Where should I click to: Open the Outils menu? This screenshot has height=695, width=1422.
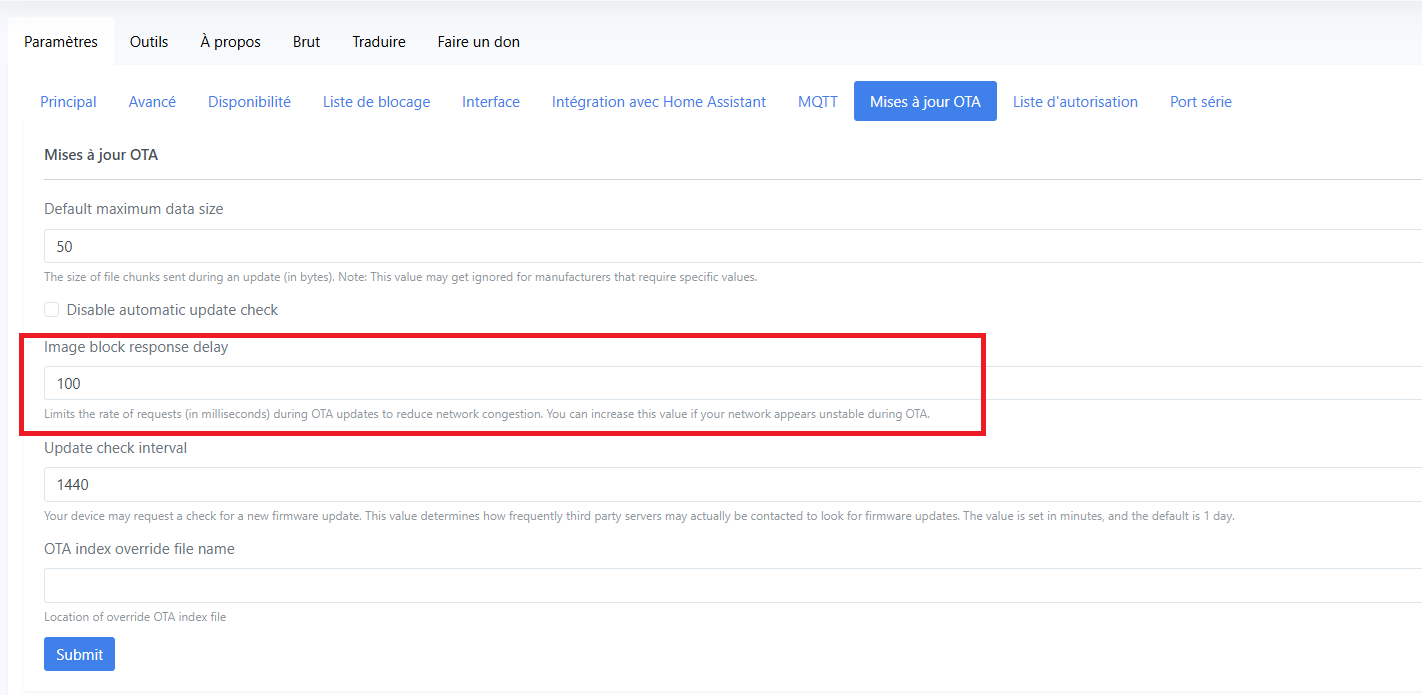(149, 42)
